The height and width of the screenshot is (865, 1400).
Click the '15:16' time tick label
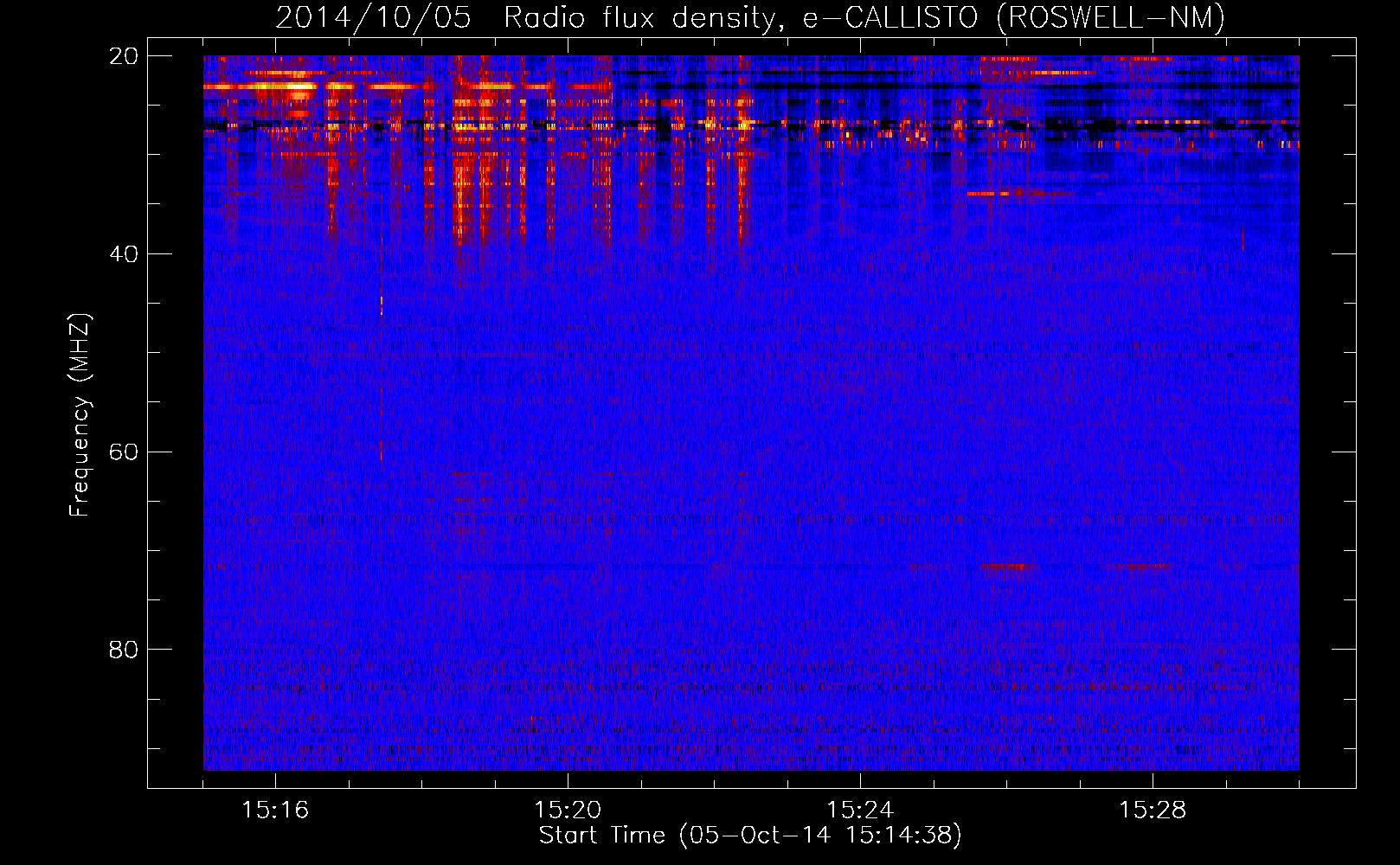pos(275,810)
